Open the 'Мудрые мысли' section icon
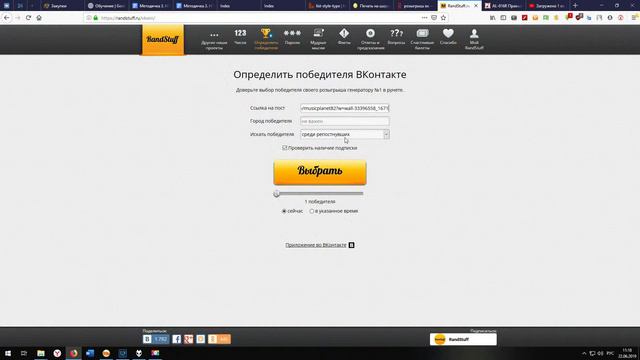640x360 pixels. point(318,39)
